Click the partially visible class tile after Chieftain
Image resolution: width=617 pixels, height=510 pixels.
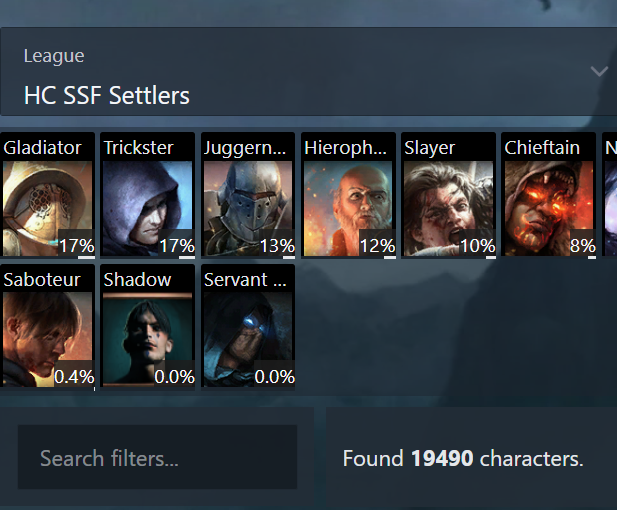point(609,196)
